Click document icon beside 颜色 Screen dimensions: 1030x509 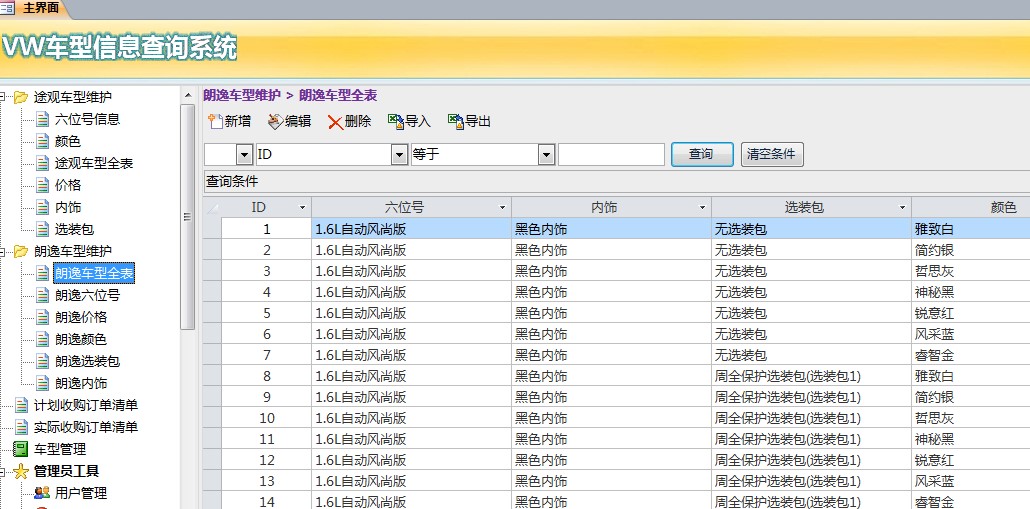point(43,141)
